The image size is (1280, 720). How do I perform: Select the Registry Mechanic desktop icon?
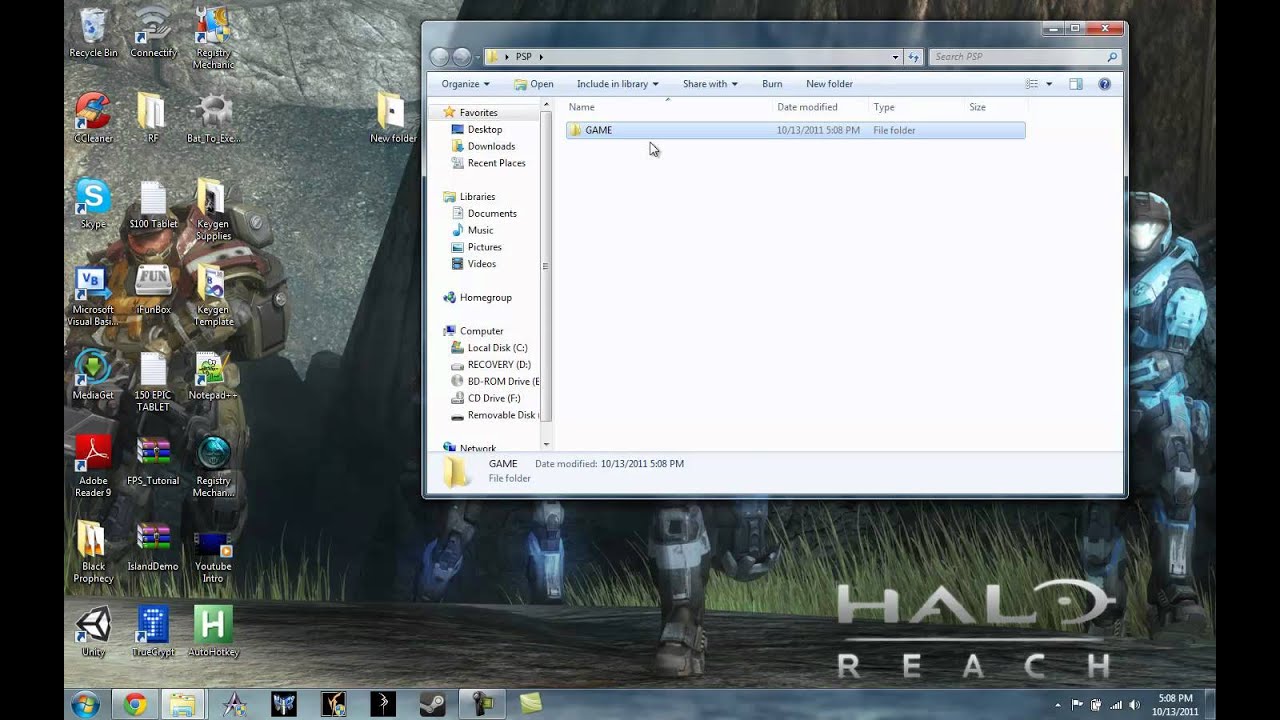pyautogui.click(x=213, y=38)
